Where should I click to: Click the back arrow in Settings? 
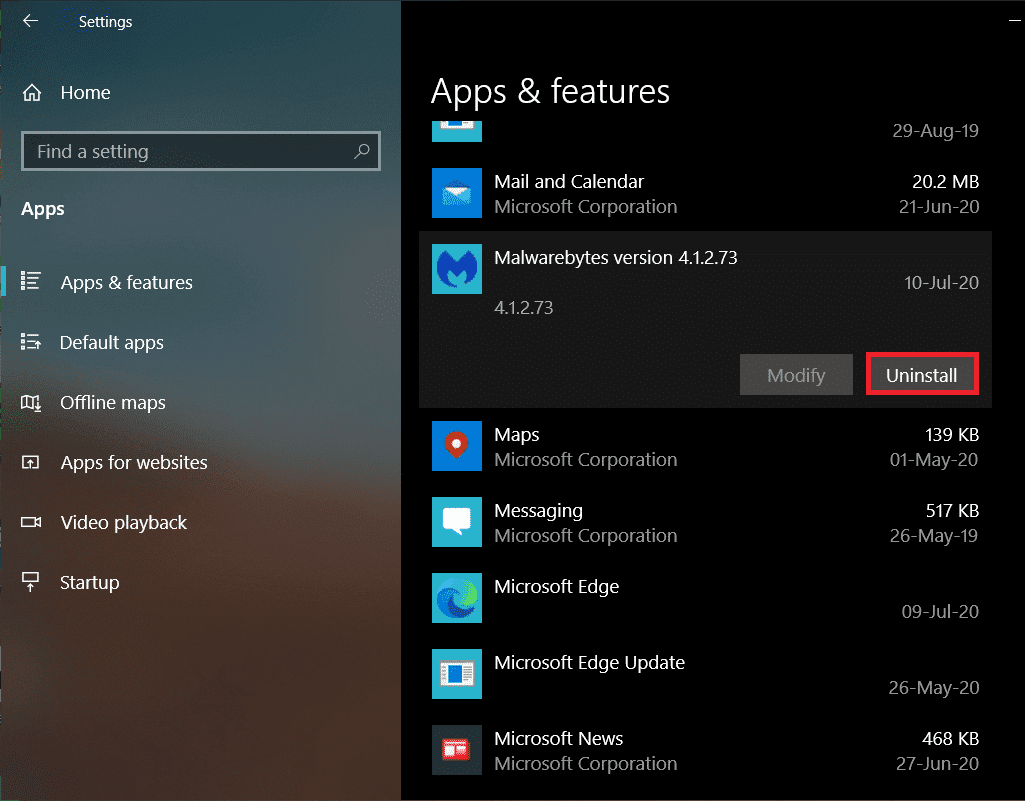tap(30, 21)
